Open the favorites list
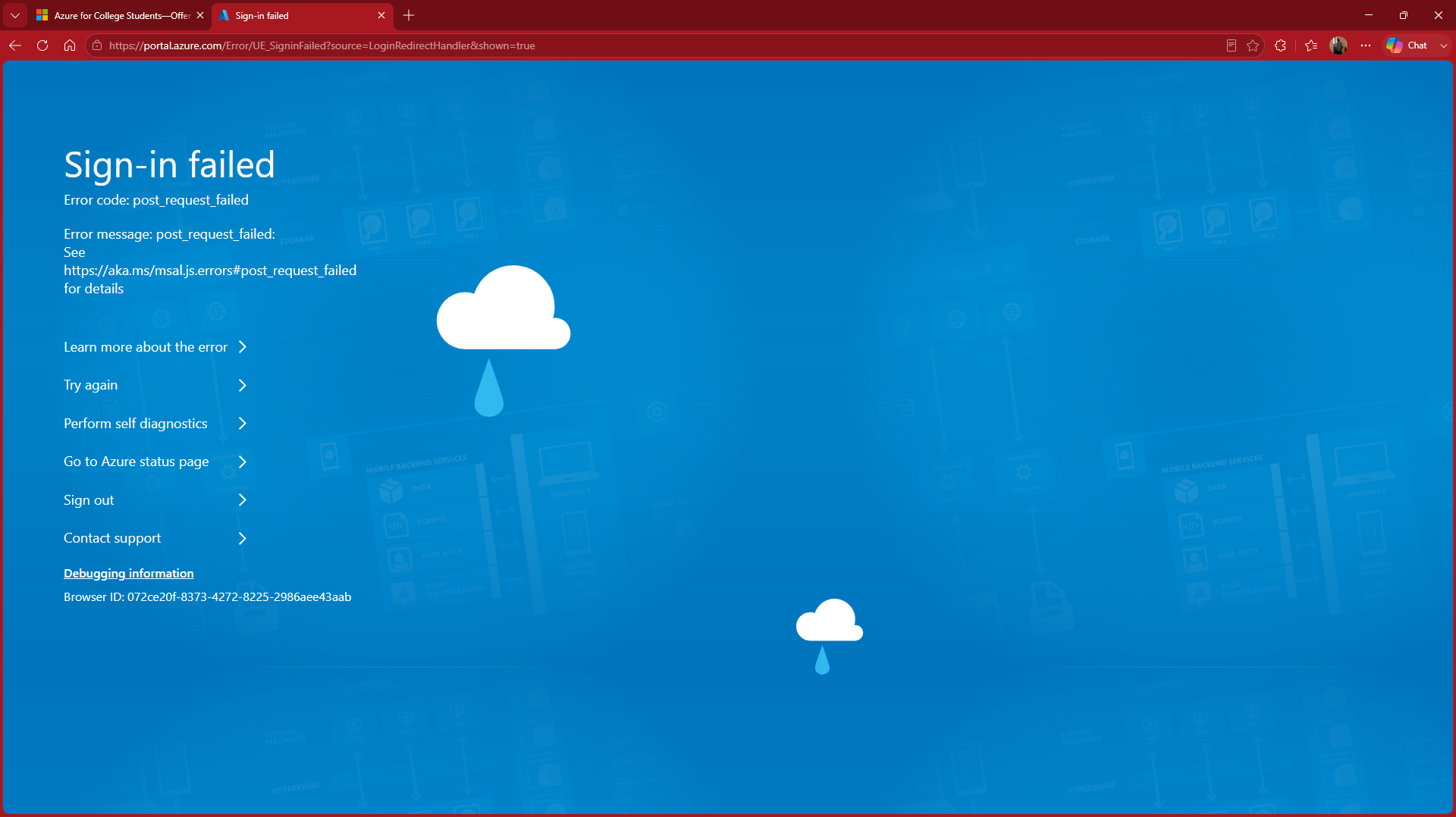This screenshot has width=1456, height=817. [1311, 45]
